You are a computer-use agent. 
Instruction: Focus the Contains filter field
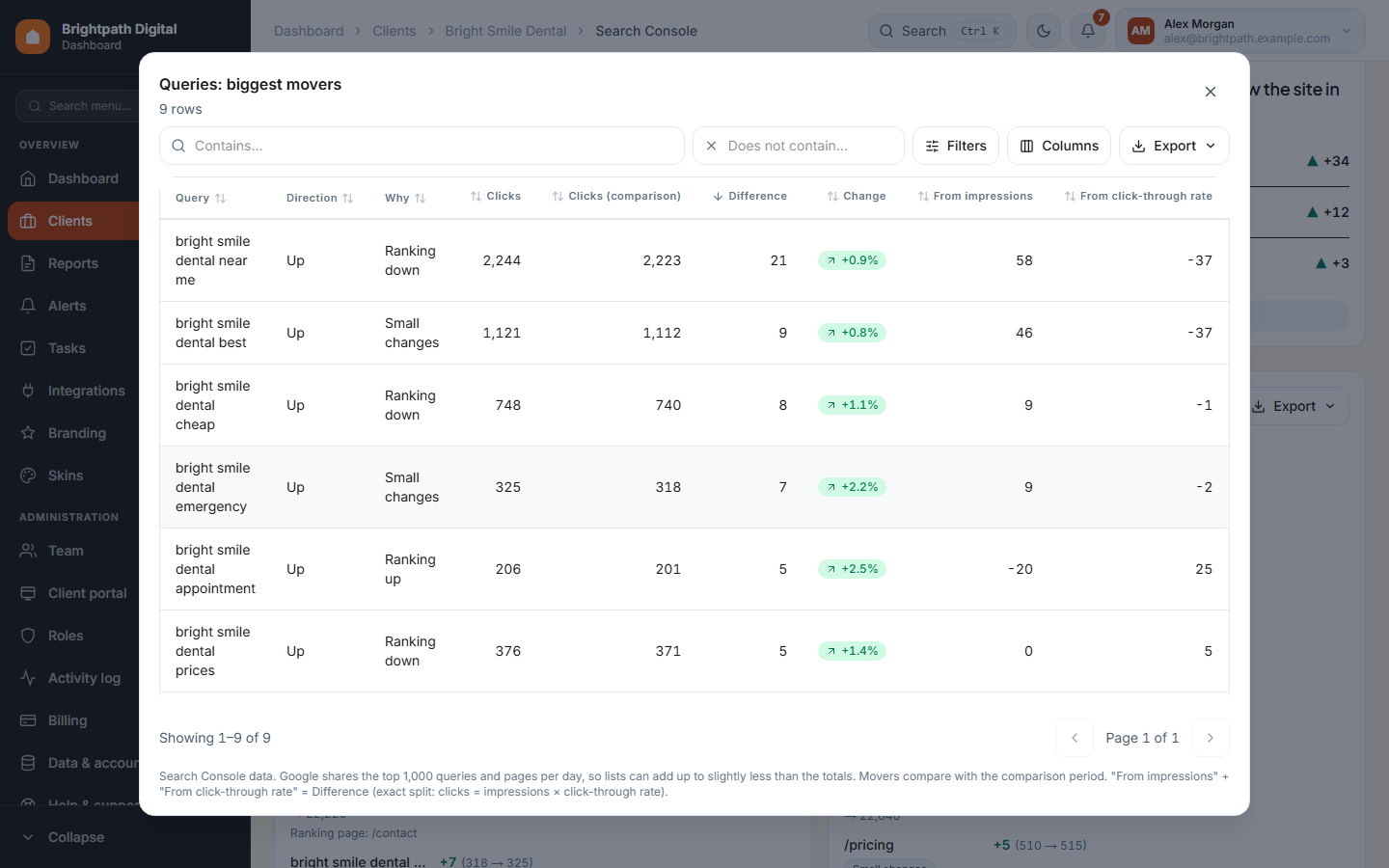pos(422,146)
